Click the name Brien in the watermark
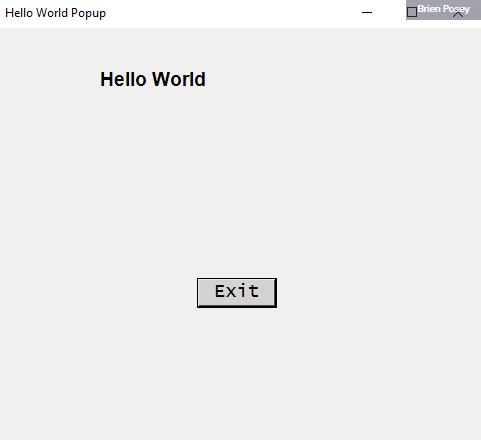 pos(429,9)
